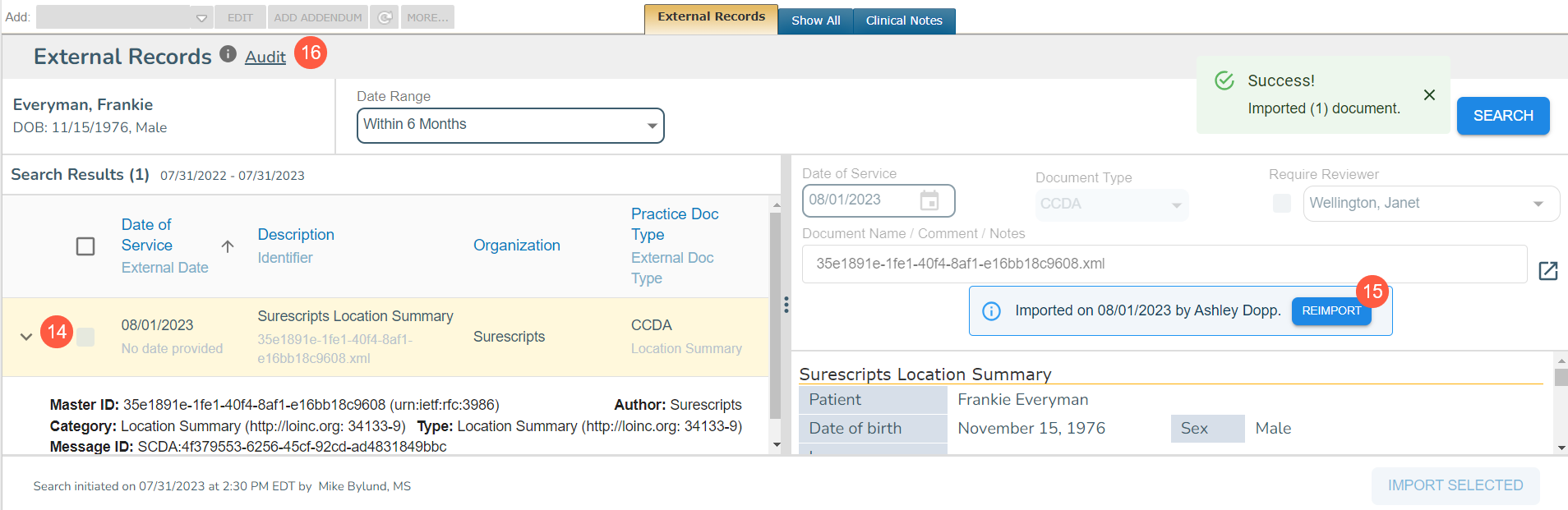Click the External Records info icon

[228, 54]
